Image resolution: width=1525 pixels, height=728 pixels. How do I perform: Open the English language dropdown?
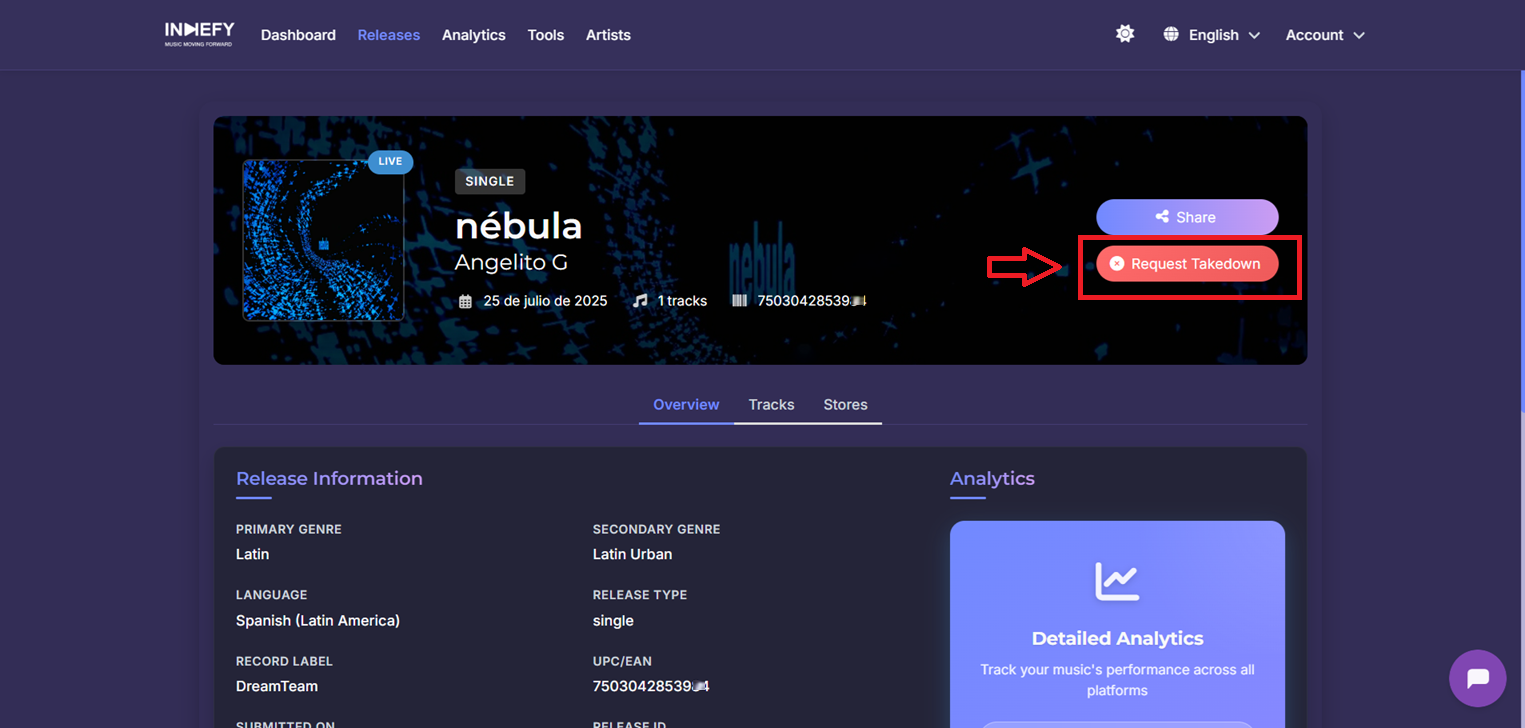click(1212, 35)
